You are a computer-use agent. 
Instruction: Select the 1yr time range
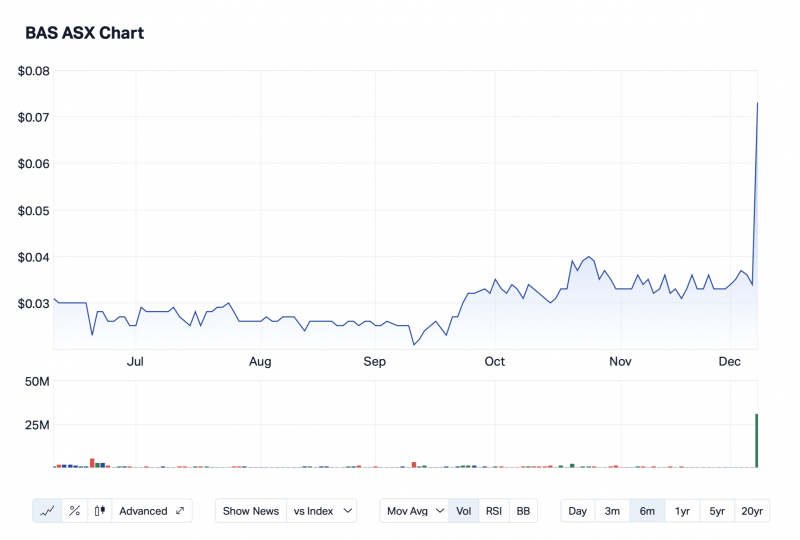(682, 511)
